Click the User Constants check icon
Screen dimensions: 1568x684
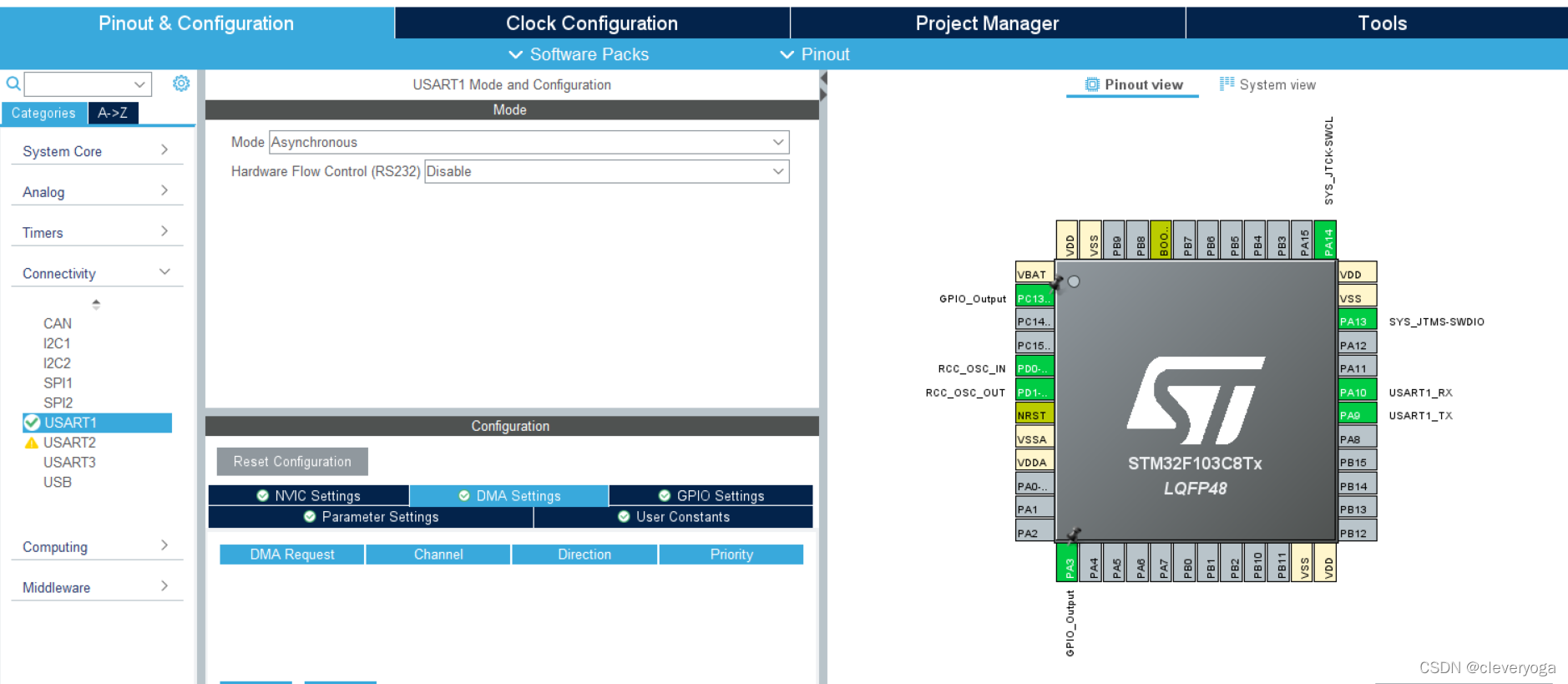[x=624, y=516]
